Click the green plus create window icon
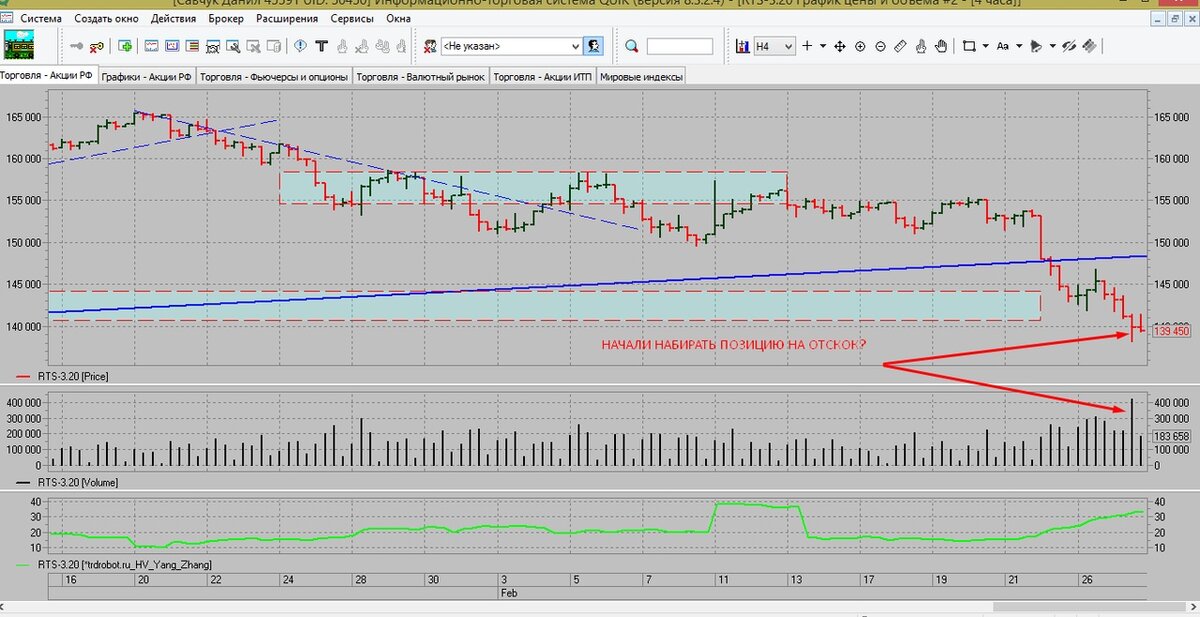1200x617 pixels. tap(126, 46)
